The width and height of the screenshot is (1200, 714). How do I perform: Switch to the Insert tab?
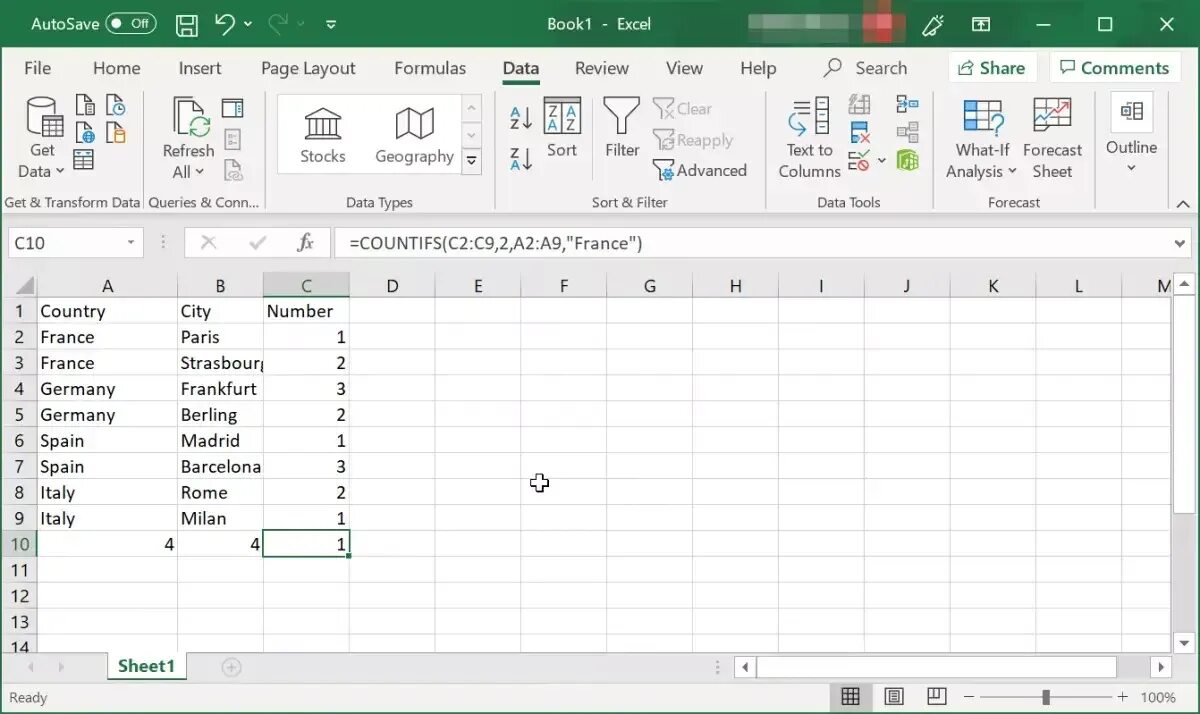point(200,68)
